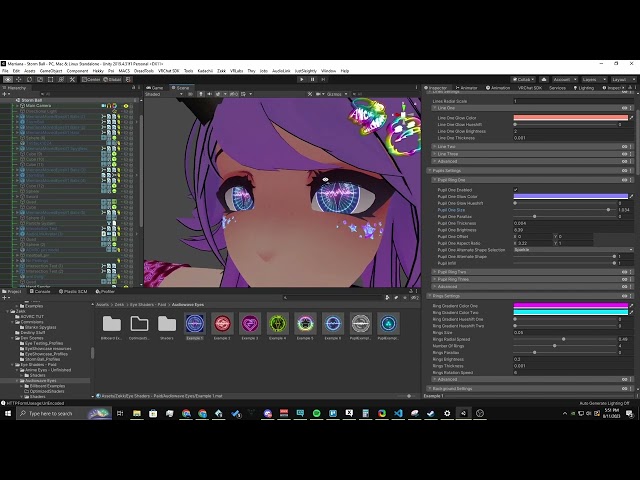
Task: Select the Example 5 material thumbnail
Action: tap(305, 324)
